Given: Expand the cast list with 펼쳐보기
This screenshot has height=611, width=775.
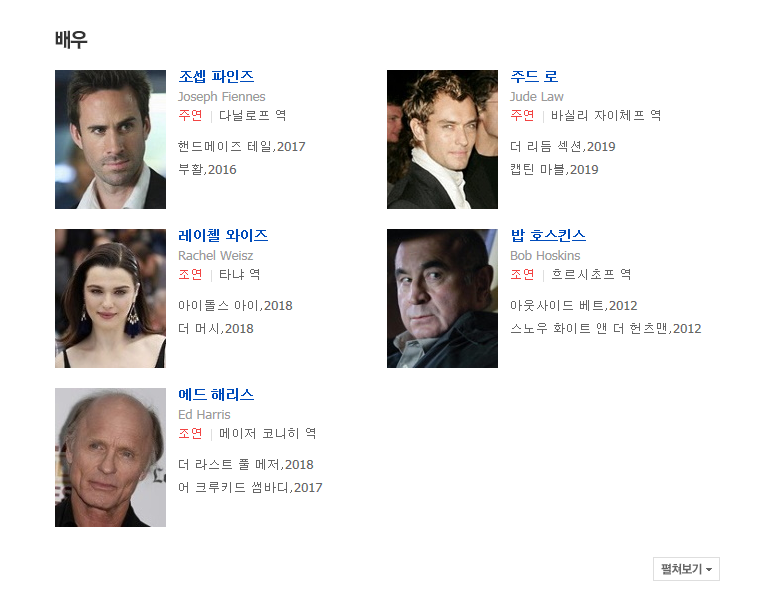Looking at the screenshot, I should 686,569.
